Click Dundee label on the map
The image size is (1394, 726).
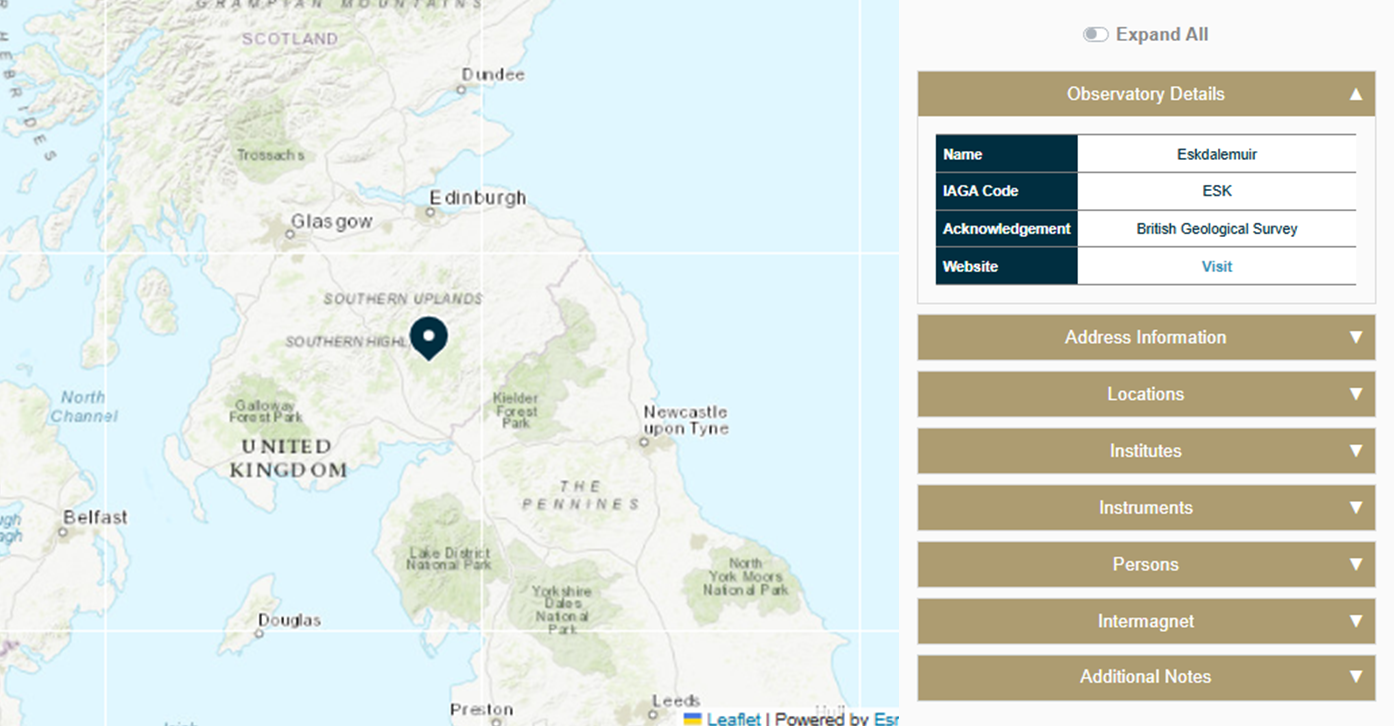click(493, 75)
